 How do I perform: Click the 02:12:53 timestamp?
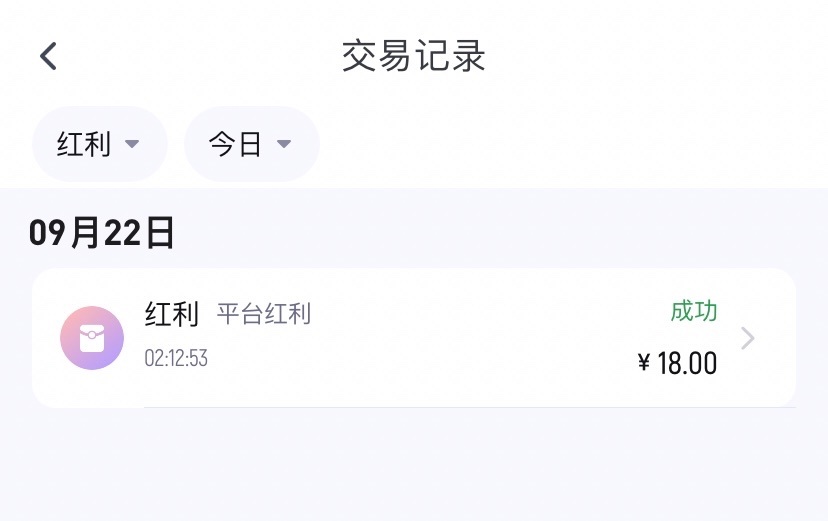[176, 358]
